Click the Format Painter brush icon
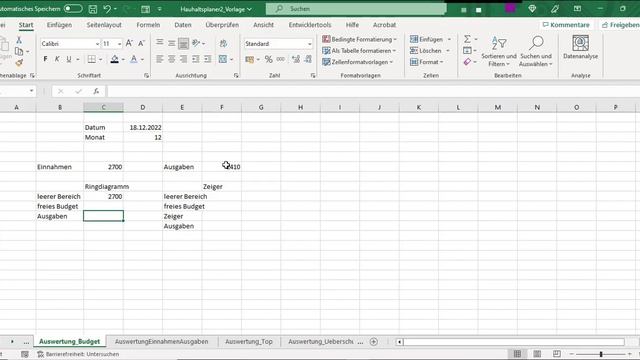The width and height of the screenshot is (640, 360). pos(19,63)
